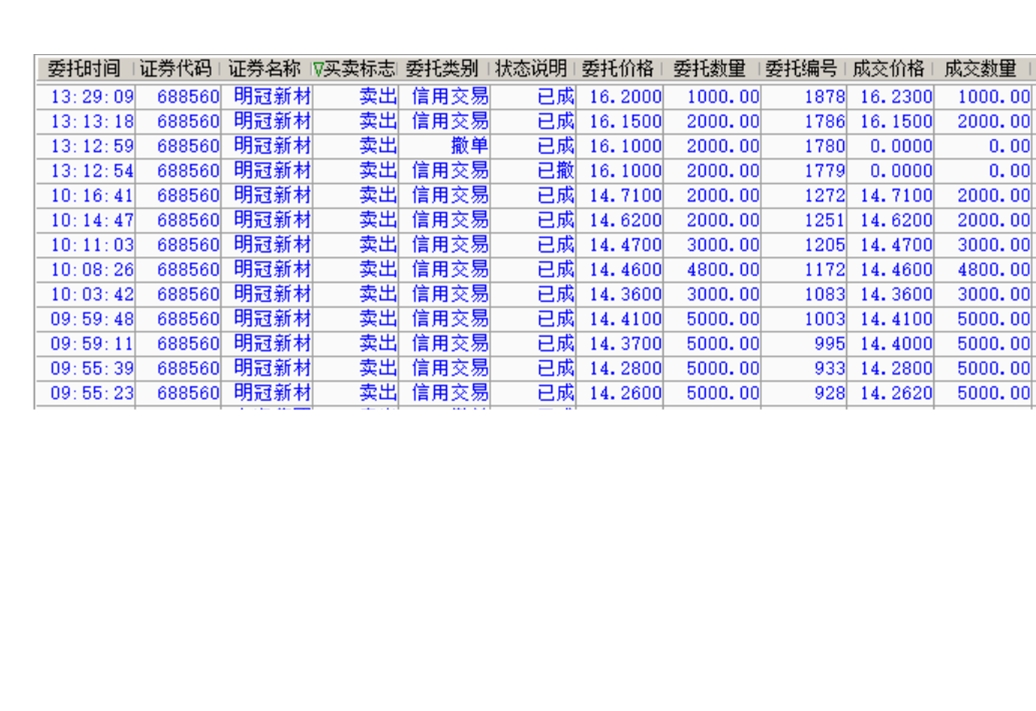Select the order row at 10:14:47
This screenshot has height=711, width=1036.
534,220
